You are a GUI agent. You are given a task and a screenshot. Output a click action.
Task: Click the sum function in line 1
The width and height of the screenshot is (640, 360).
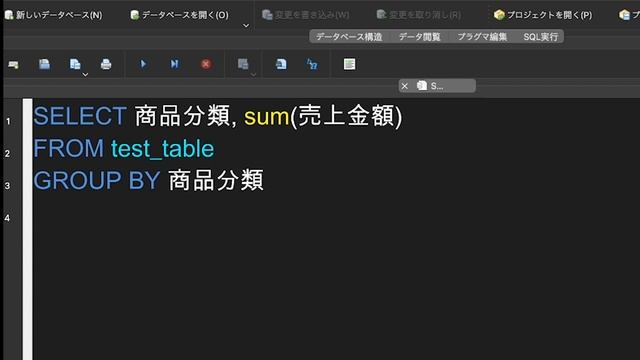point(266,117)
